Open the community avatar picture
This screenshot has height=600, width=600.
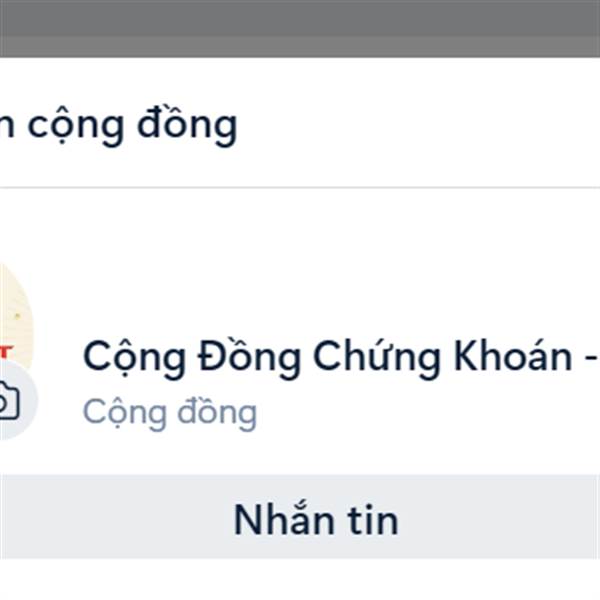15,318
